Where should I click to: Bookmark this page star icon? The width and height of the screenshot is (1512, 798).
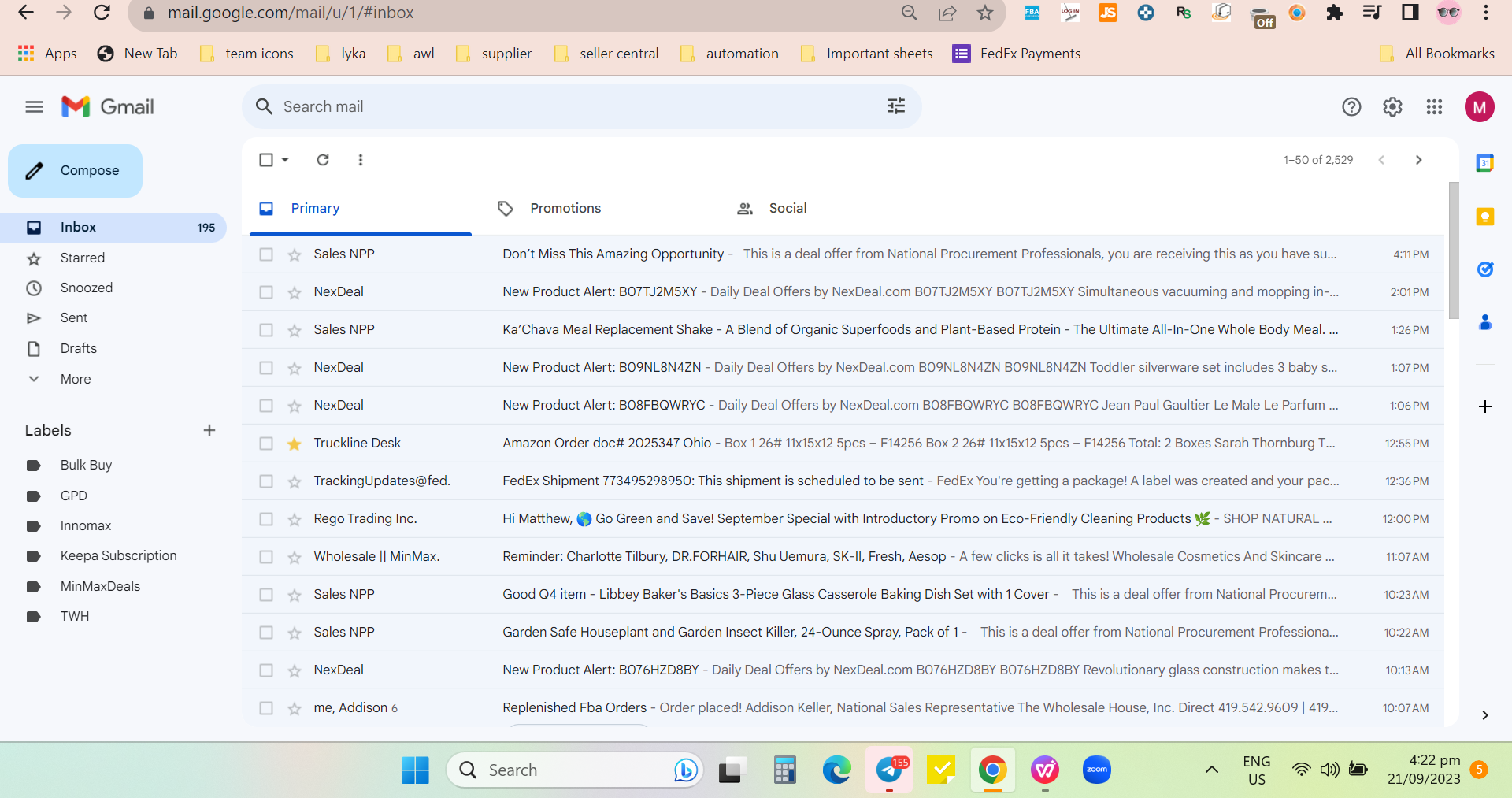coord(985,13)
